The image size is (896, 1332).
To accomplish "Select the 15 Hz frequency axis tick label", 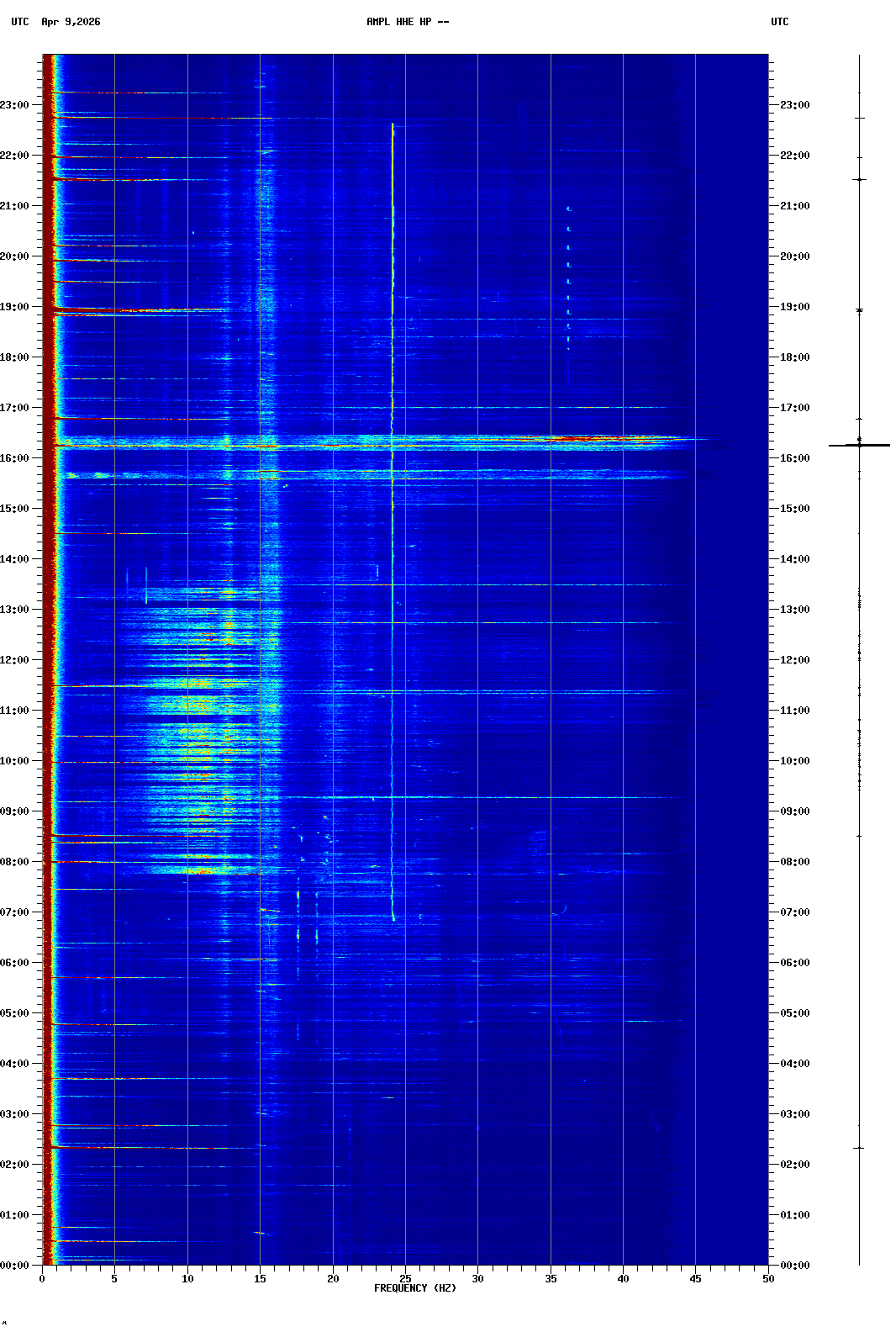I will click(x=260, y=1278).
